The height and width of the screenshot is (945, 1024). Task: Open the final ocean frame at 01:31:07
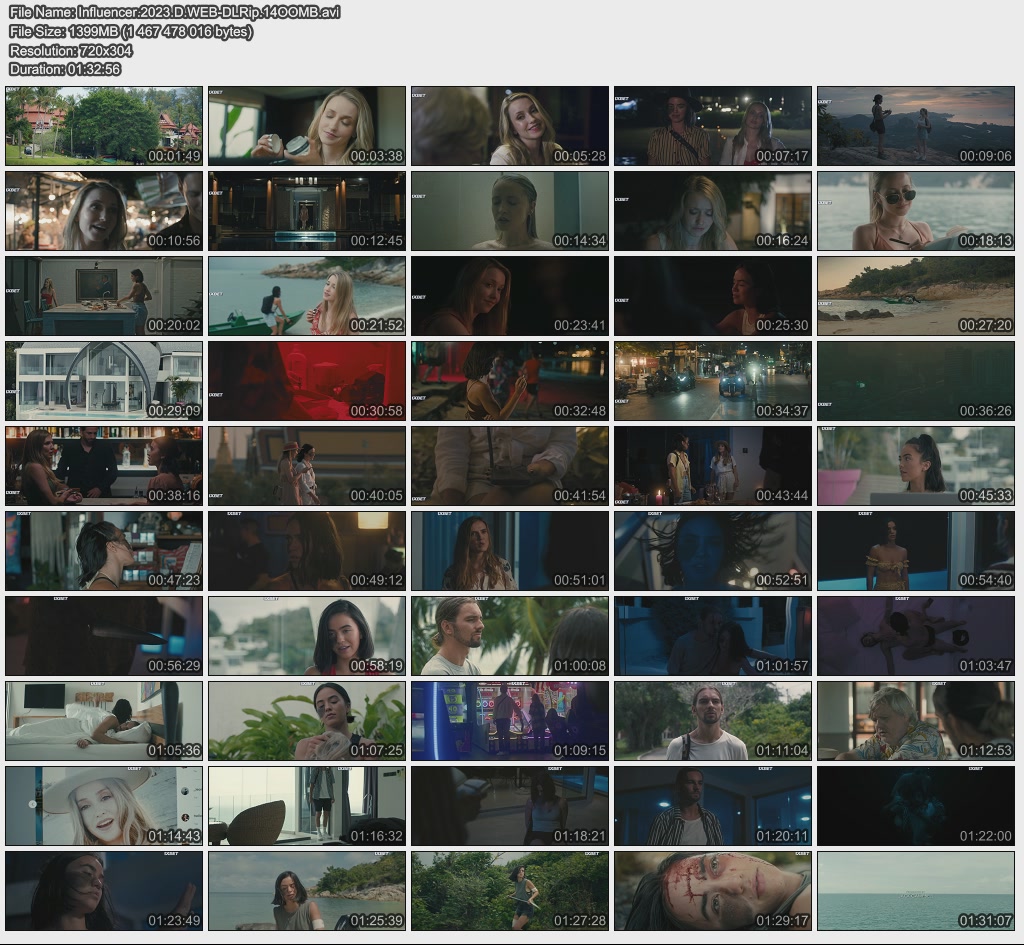[915, 891]
